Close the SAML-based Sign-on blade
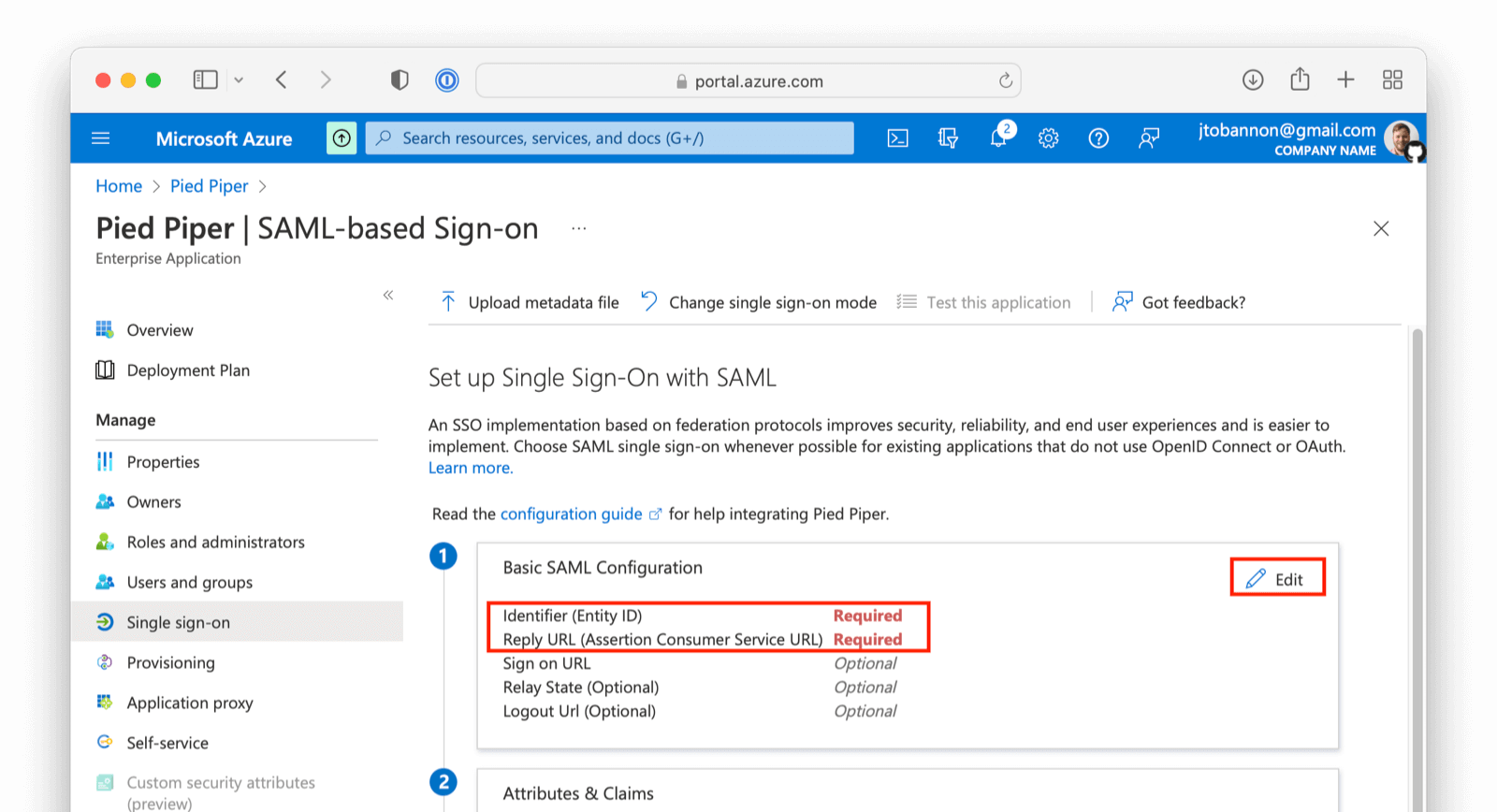The height and width of the screenshot is (812, 1497). point(1381,228)
